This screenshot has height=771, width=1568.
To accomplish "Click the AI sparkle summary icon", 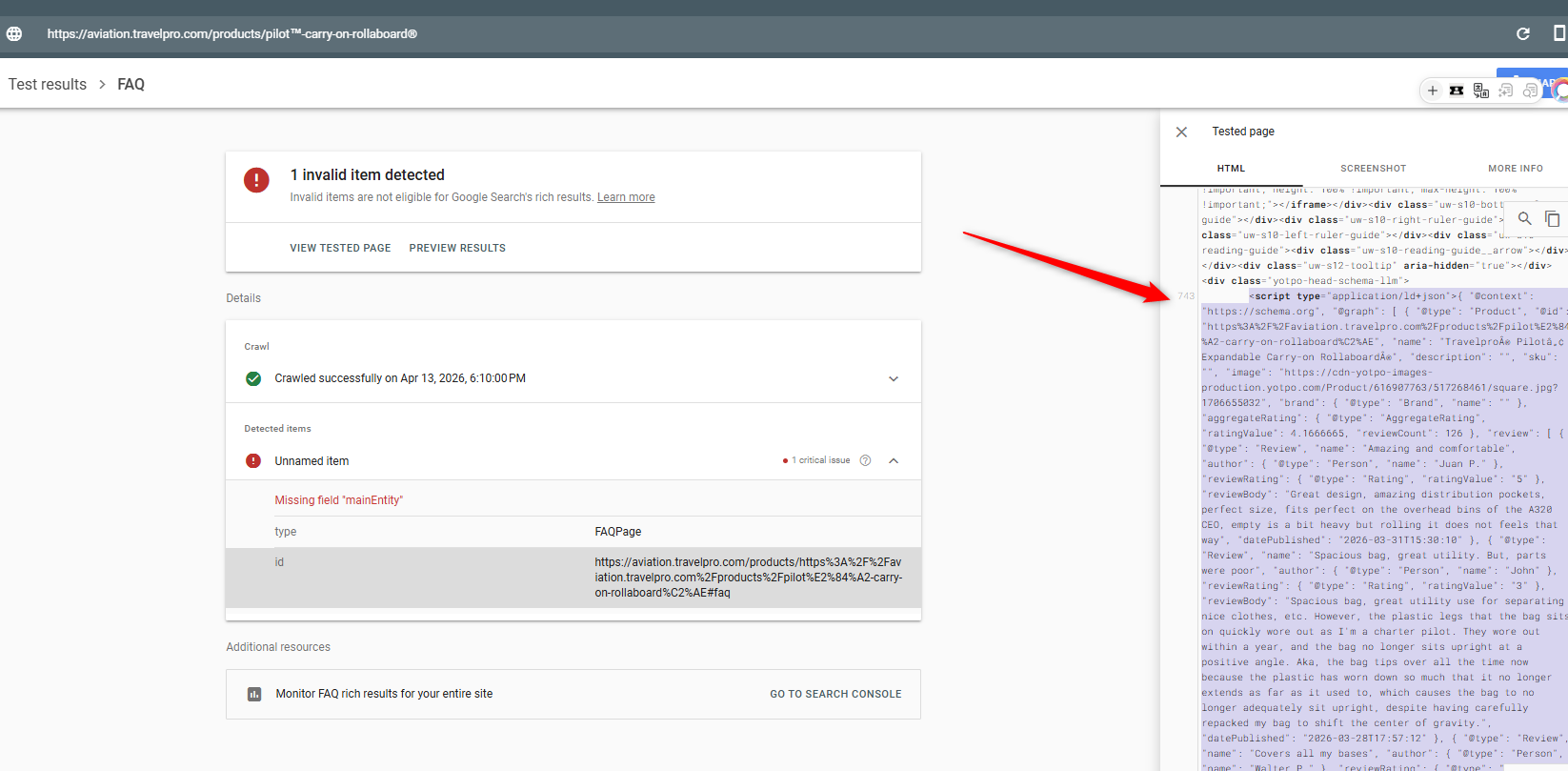I will coord(1505,91).
